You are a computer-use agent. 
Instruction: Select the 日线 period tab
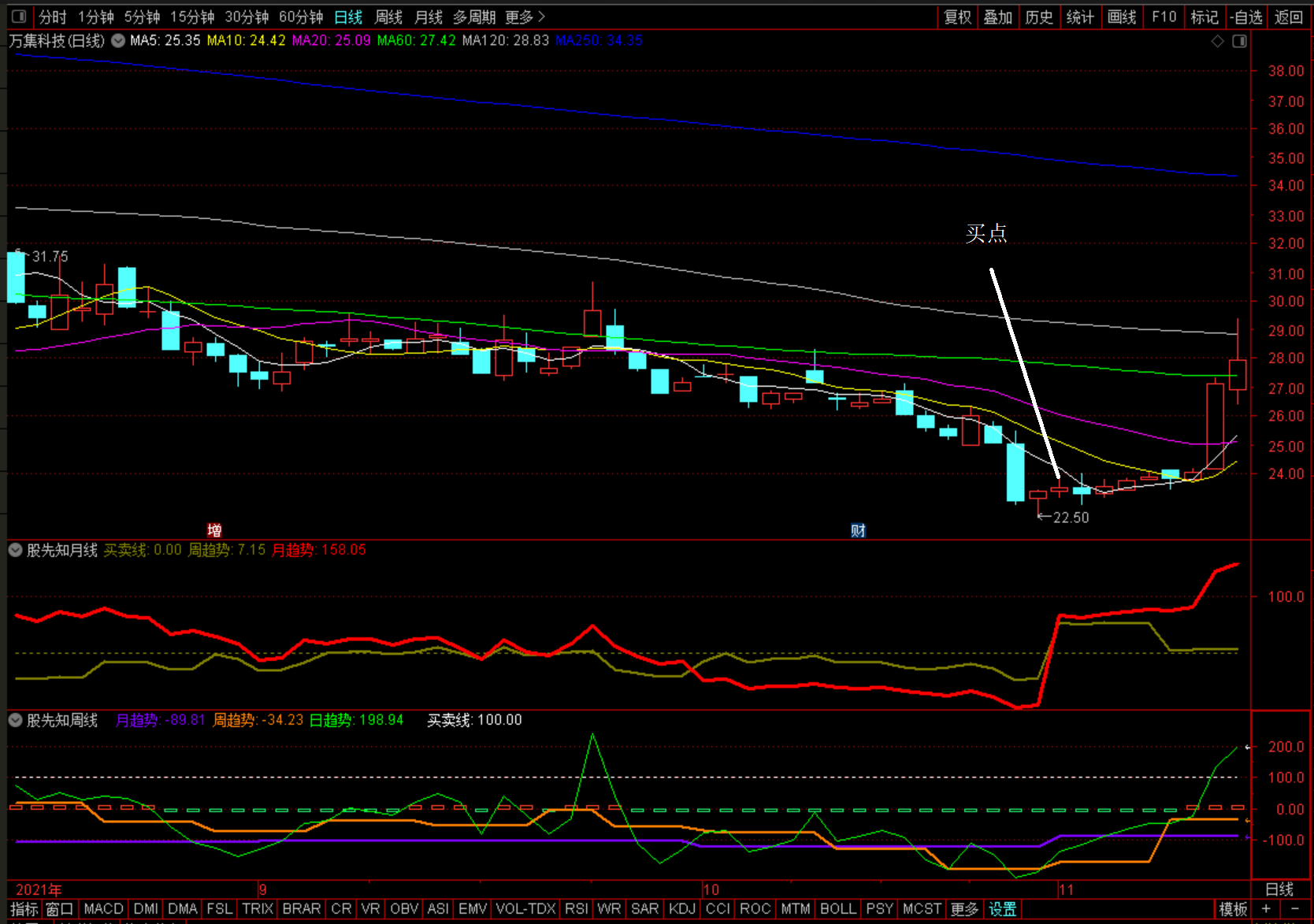[348, 17]
